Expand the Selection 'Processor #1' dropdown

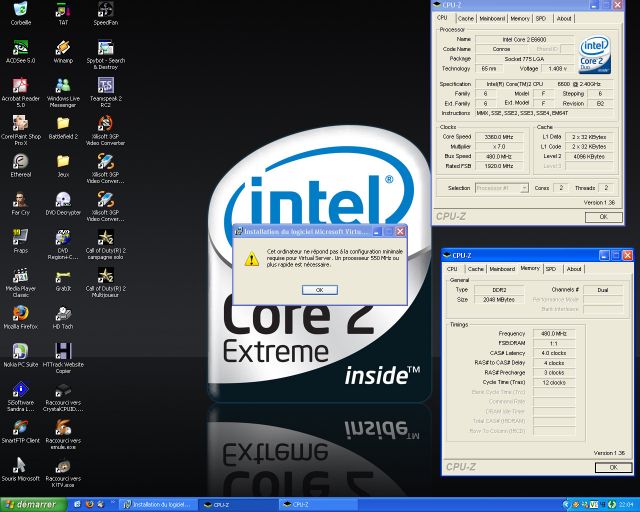(524, 188)
